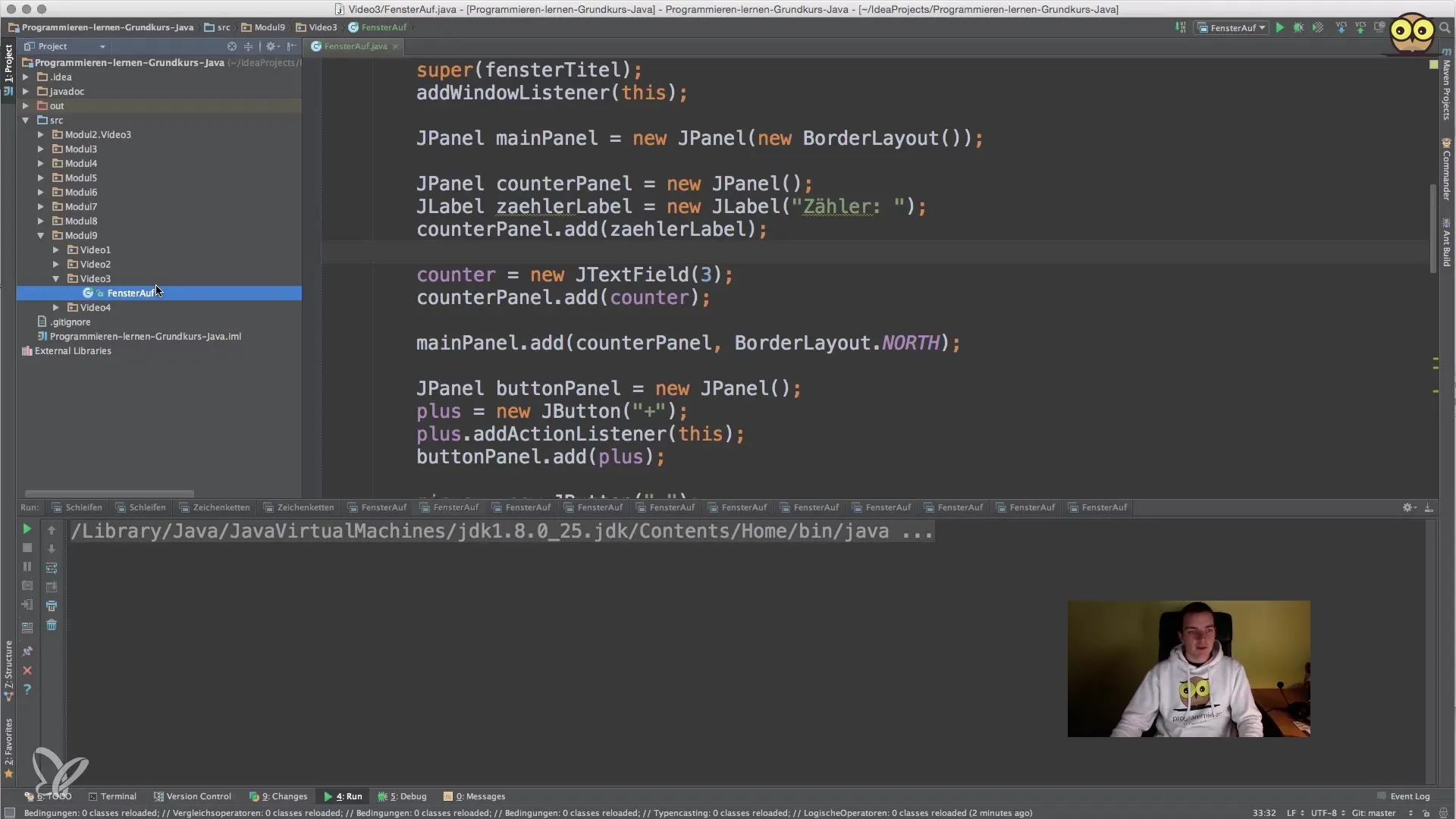Click the Exit icon in Run panel
This screenshot has height=819, width=1456.
coord(27,605)
